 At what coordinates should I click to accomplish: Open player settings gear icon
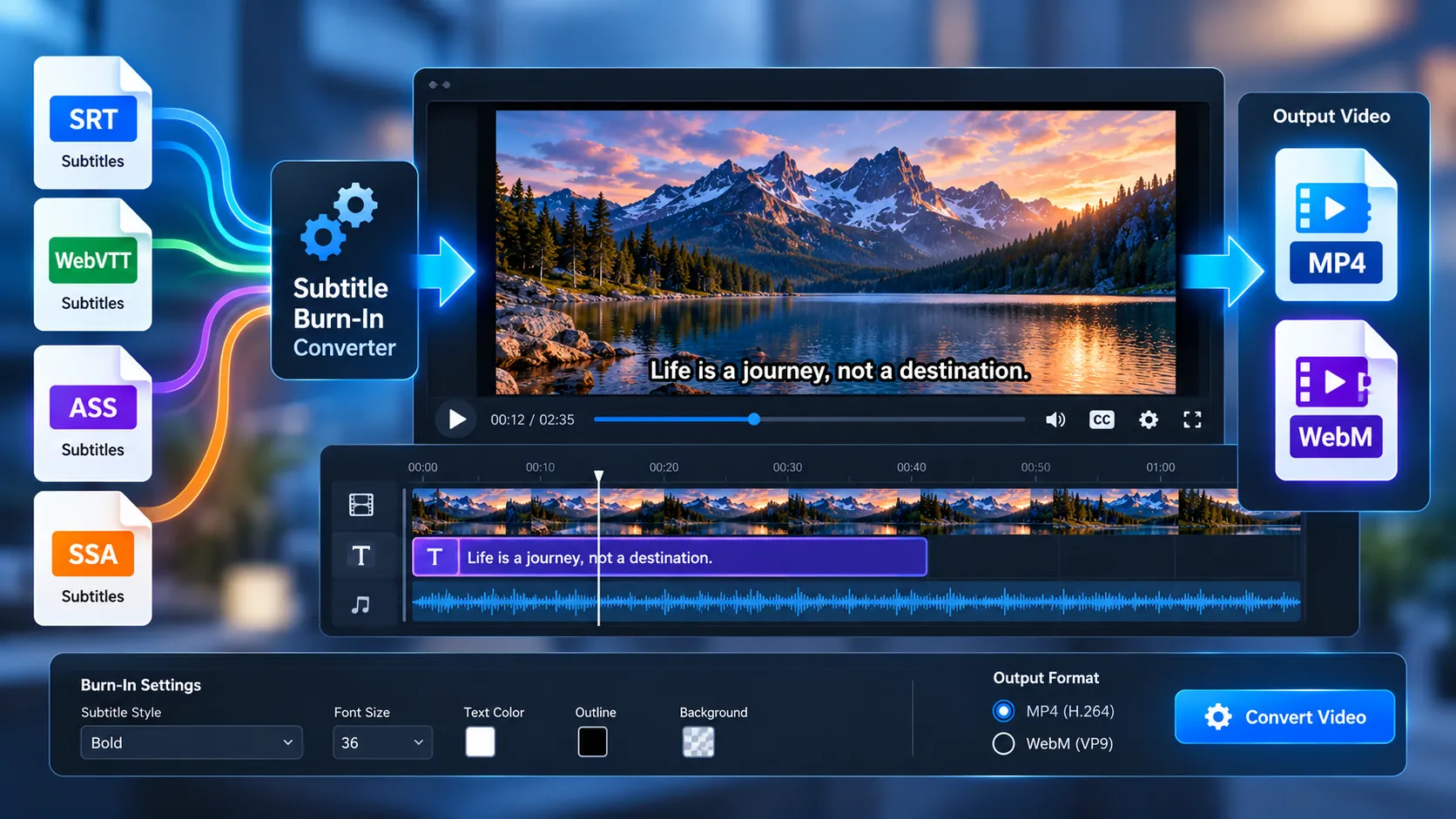pos(1149,420)
